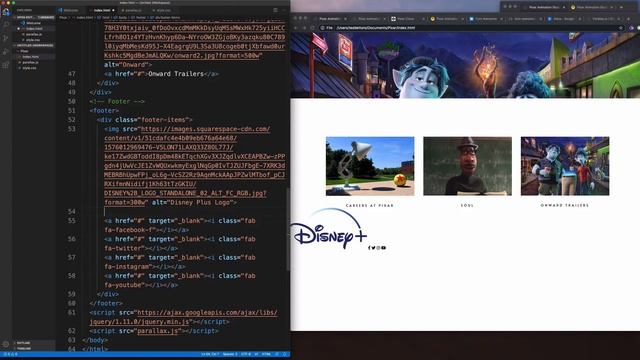Click the language mode in the status bar

[x=266, y=354]
